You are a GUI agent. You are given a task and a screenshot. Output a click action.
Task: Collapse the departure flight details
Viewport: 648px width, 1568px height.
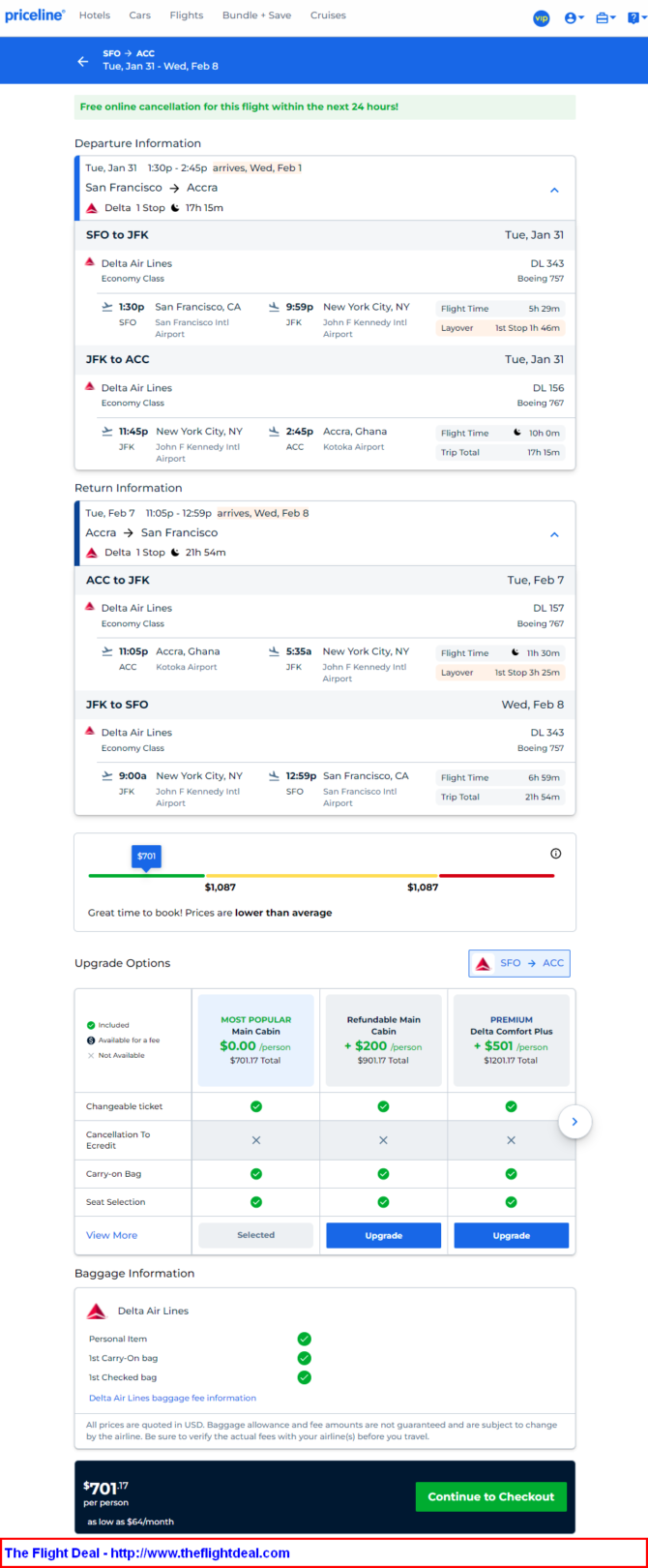coord(554,190)
